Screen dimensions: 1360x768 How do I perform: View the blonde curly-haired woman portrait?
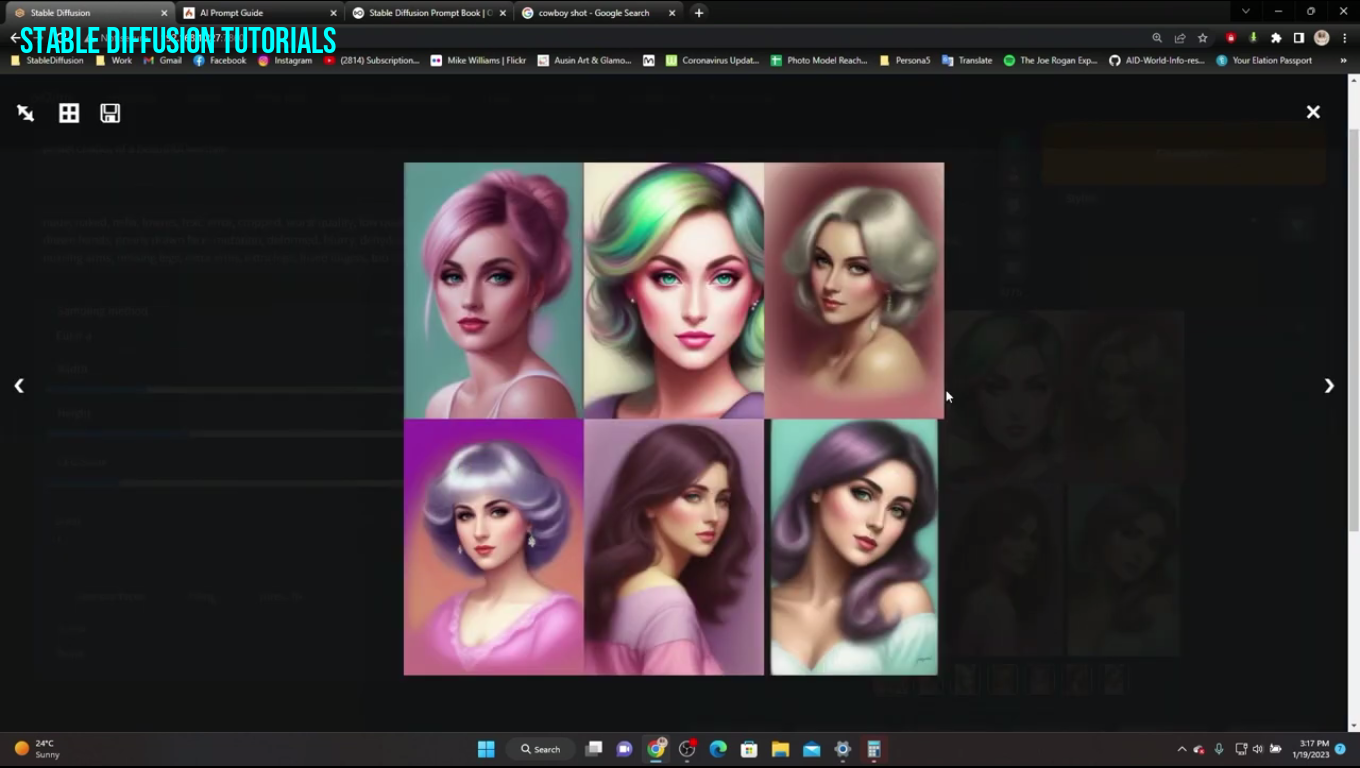[854, 290]
